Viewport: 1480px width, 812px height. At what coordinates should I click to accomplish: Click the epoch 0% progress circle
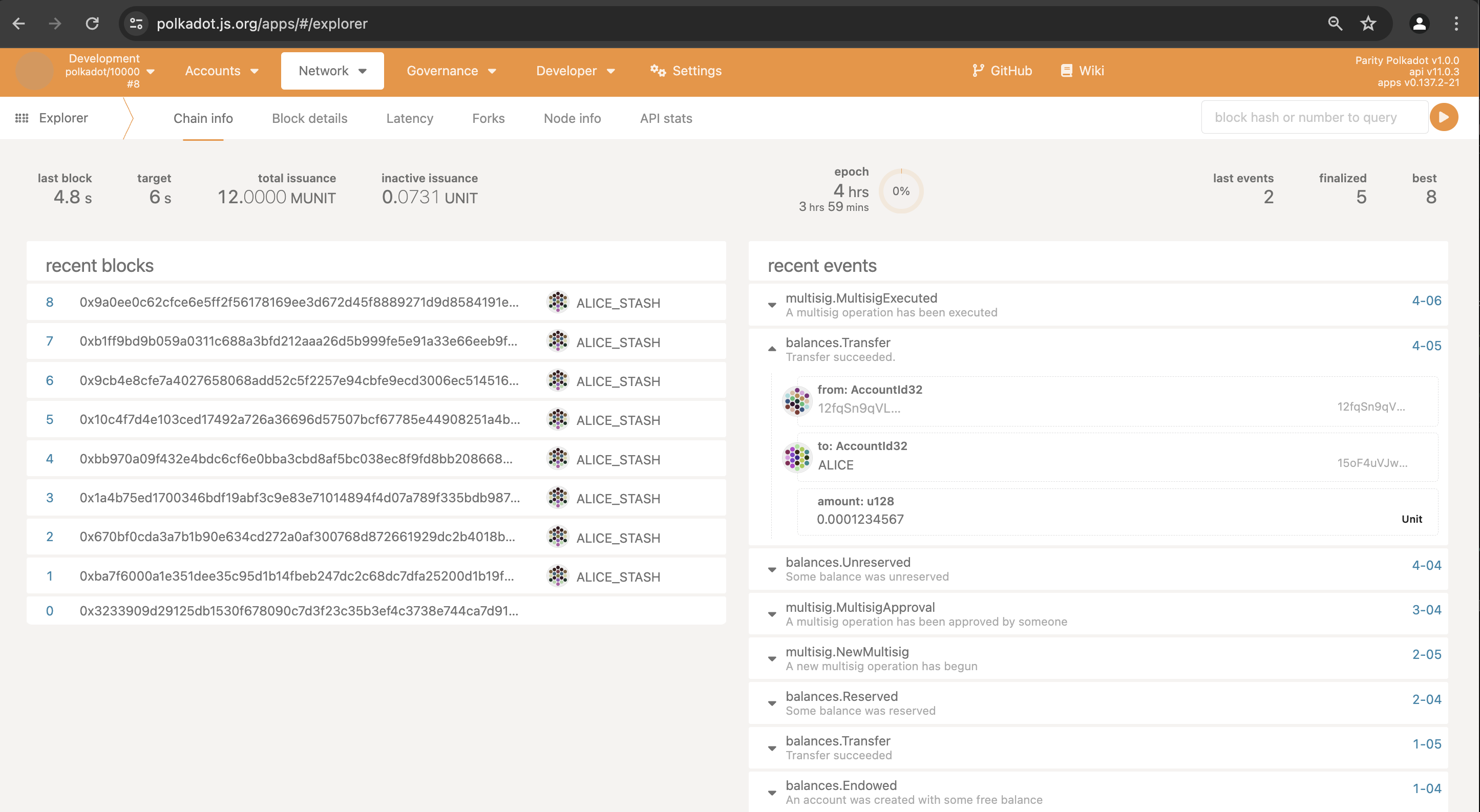[x=900, y=190]
